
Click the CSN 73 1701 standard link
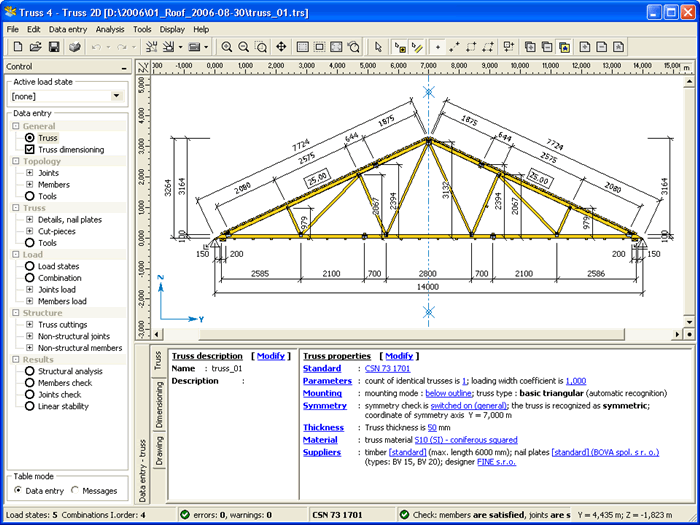(x=385, y=369)
